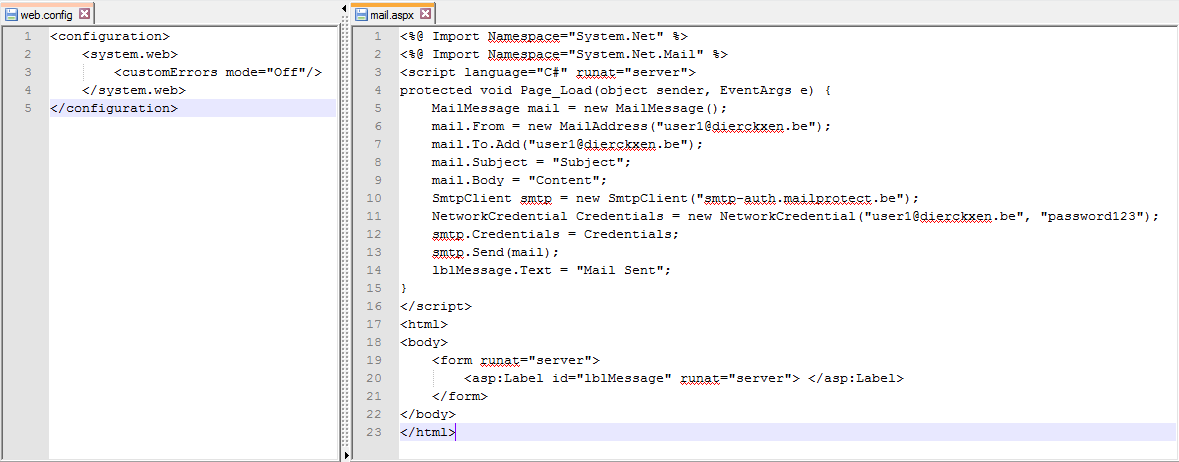Image resolution: width=1179 pixels, height=462 pixels.
Task: Click the new SmtpClient line
Action: tap(675, 199)
